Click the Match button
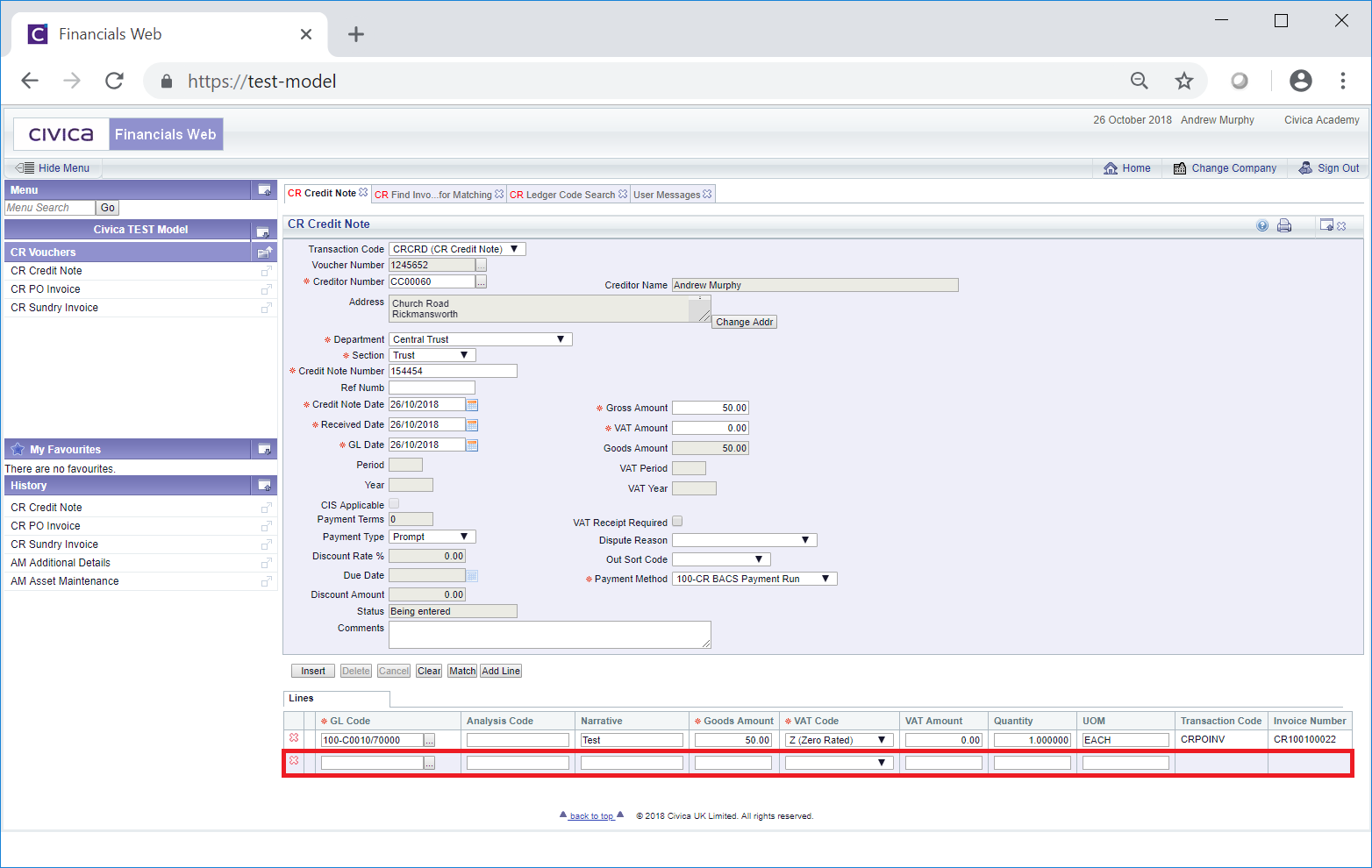 point(462,671)
